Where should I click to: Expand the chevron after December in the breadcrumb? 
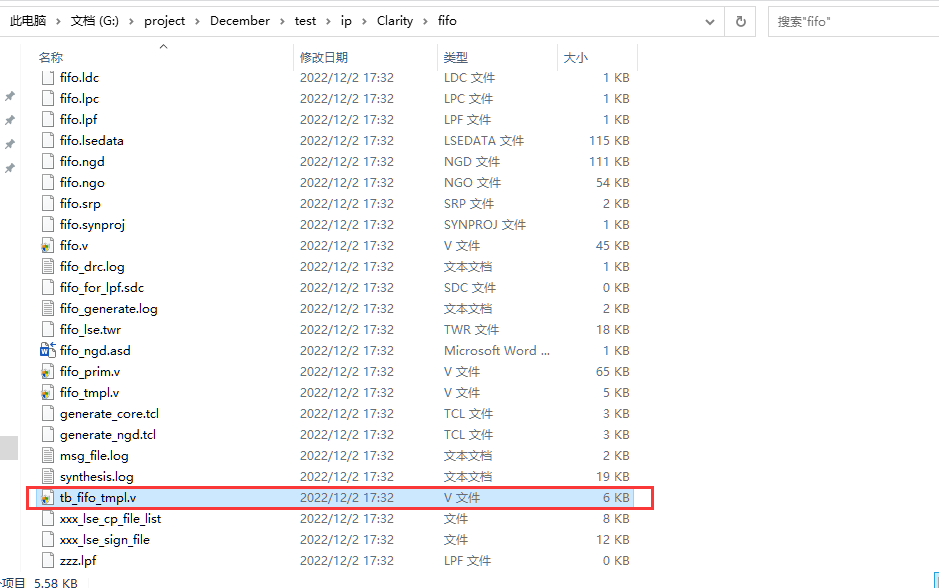tap(282, 22)
